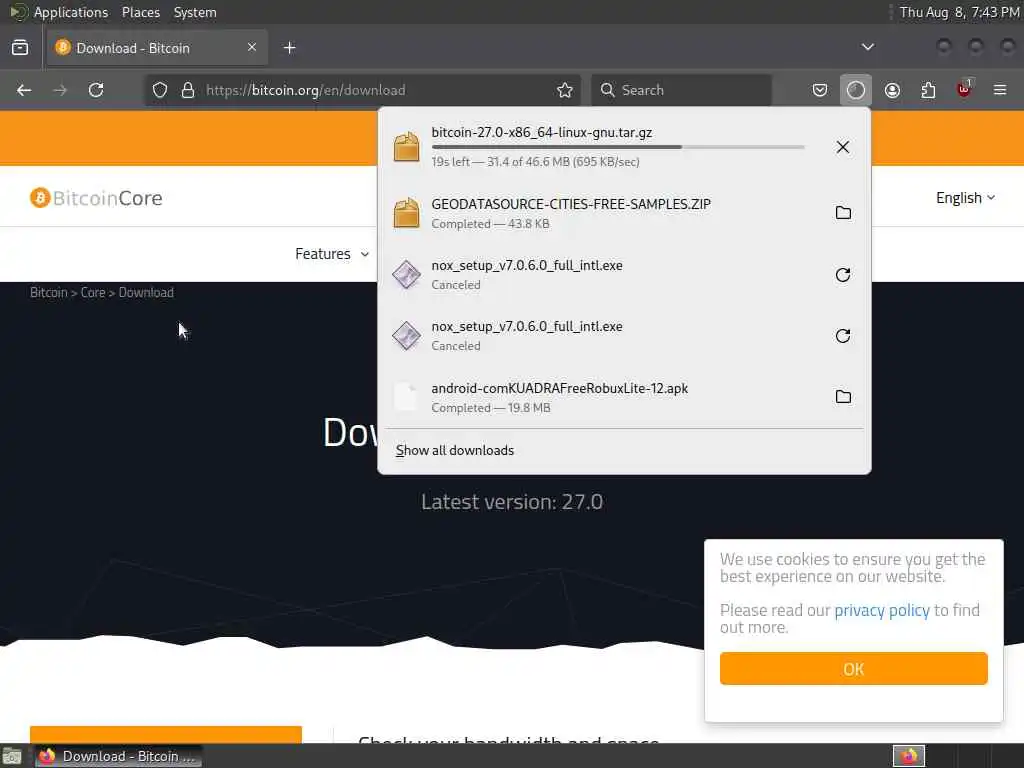Open a new tab with plus button

click(289, 48)
